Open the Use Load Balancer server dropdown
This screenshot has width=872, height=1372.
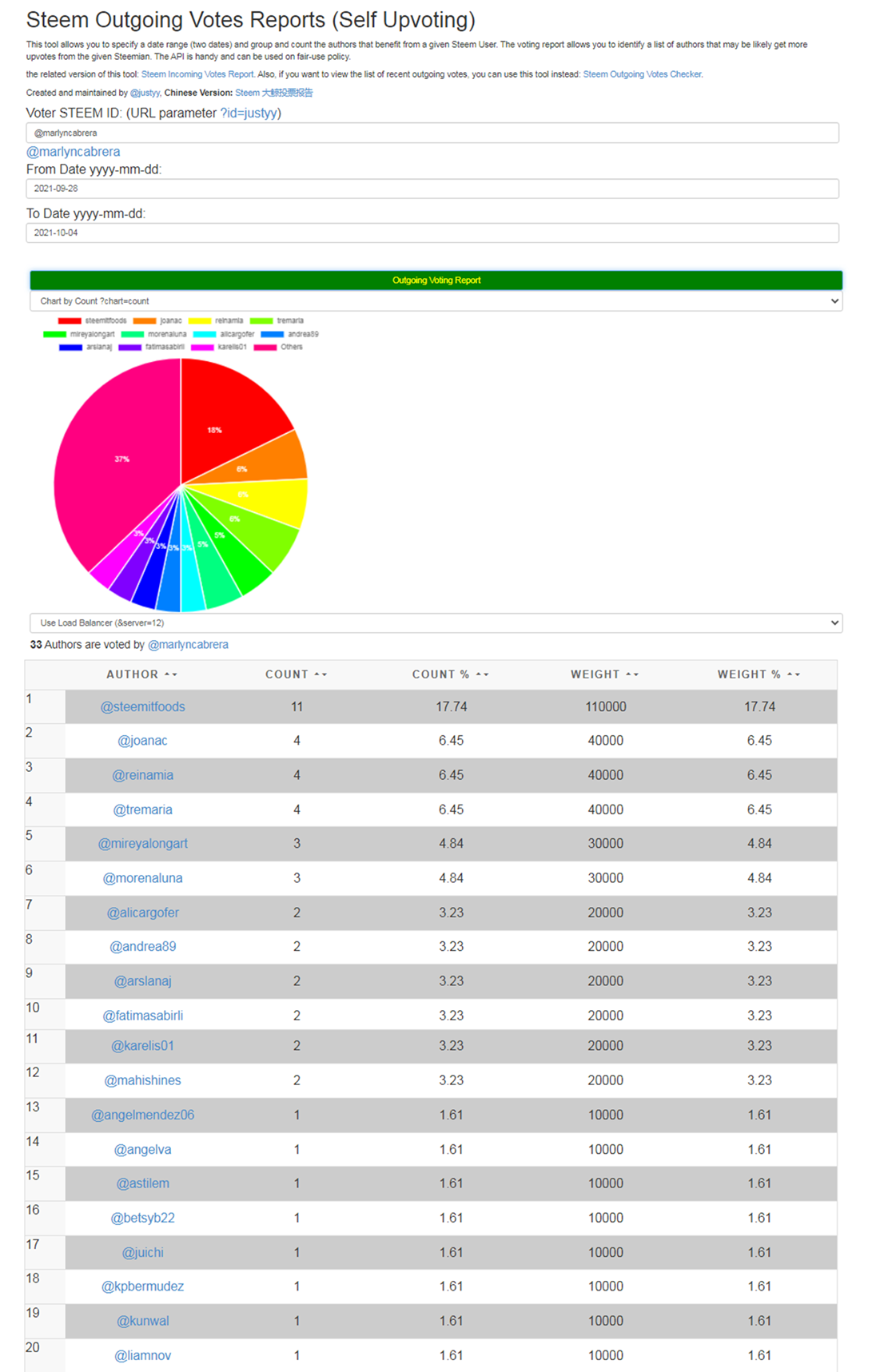[436, 622]
